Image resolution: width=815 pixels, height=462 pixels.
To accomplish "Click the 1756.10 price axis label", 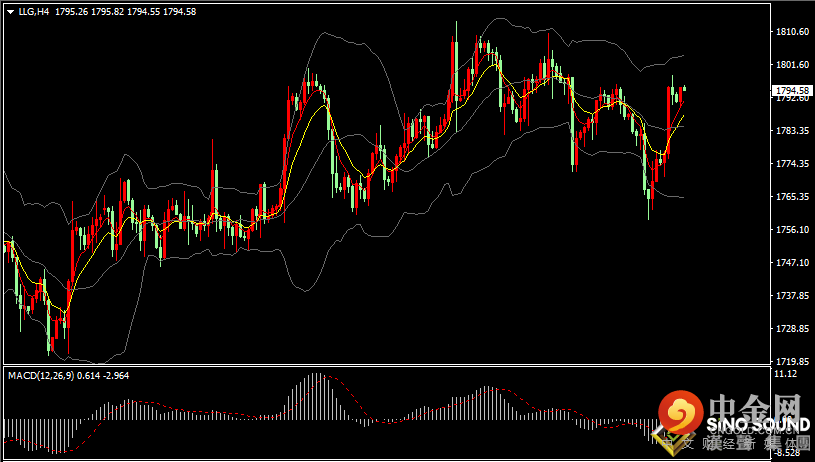I will tap(792, 230).
